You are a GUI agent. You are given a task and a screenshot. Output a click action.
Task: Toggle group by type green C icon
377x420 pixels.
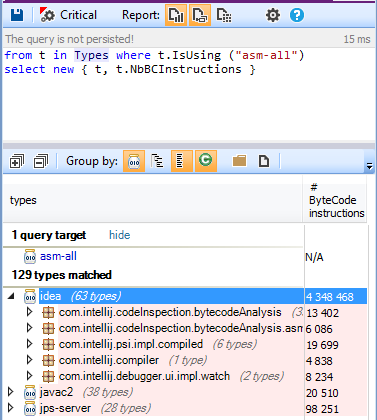point(206,161)
